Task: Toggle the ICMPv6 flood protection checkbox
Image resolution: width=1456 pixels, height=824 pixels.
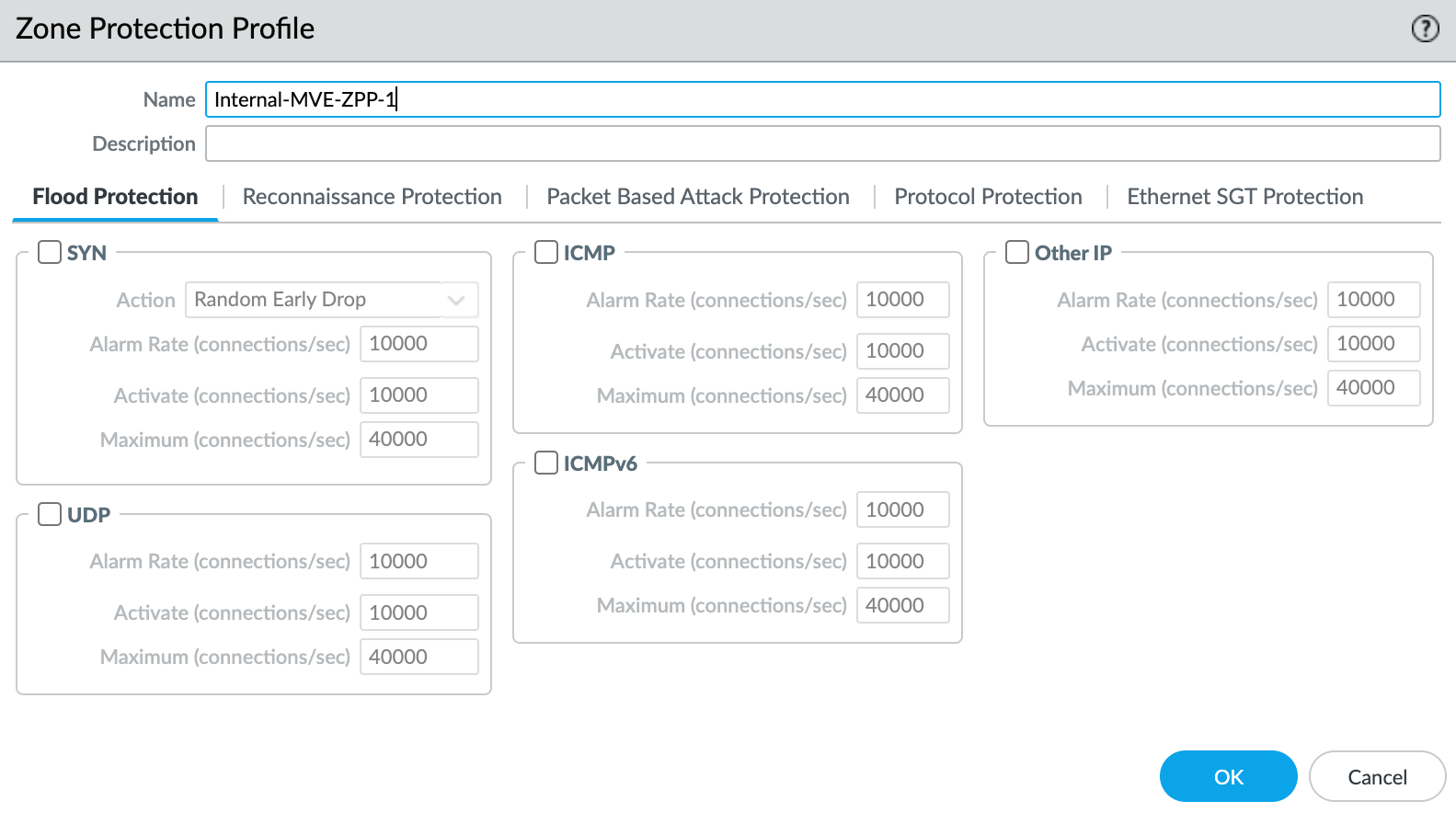Action: click(546, 463)
